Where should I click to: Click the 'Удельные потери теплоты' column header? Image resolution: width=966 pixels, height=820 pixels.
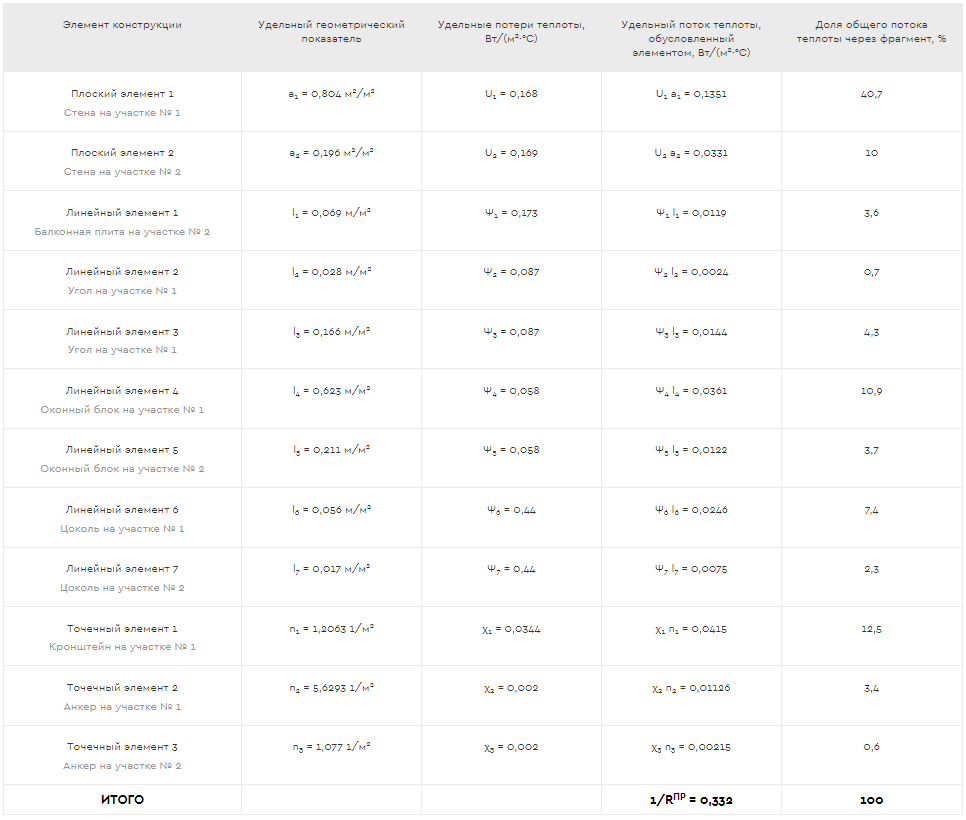click(x=511, y=32)
